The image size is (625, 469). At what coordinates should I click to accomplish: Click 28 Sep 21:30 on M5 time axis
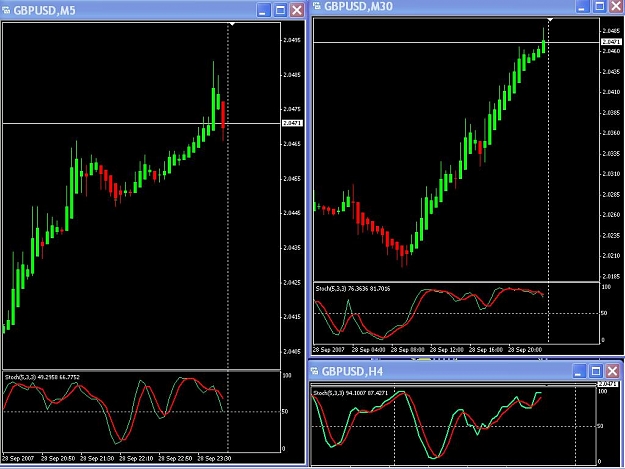coord(97,458)
